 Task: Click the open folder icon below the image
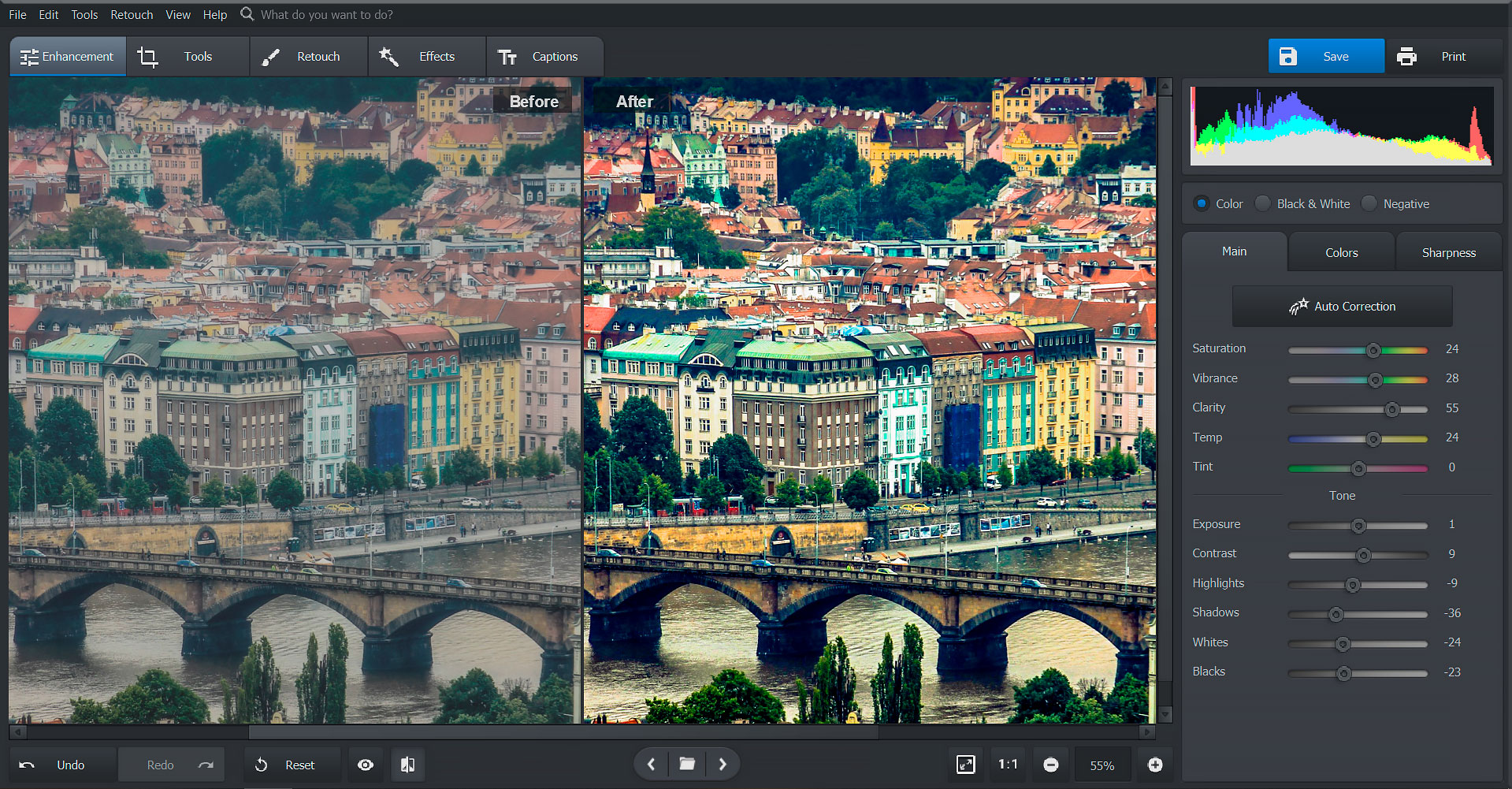686,763
